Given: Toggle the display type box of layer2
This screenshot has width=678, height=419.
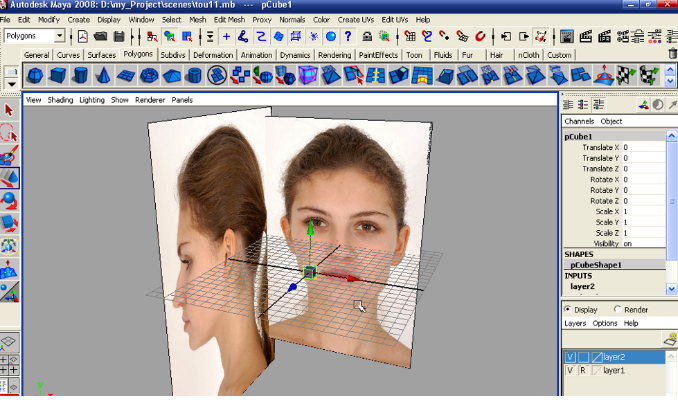Looking at the screenshot, I should tap(583, 357).
